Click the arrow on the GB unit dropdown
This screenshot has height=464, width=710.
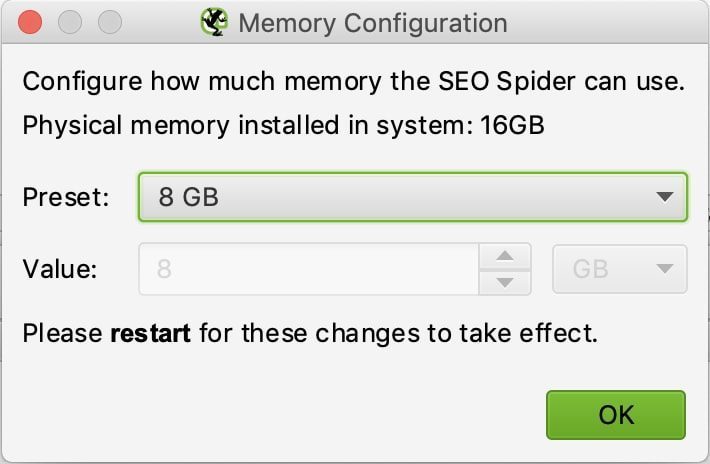click(x=664, y=269)
